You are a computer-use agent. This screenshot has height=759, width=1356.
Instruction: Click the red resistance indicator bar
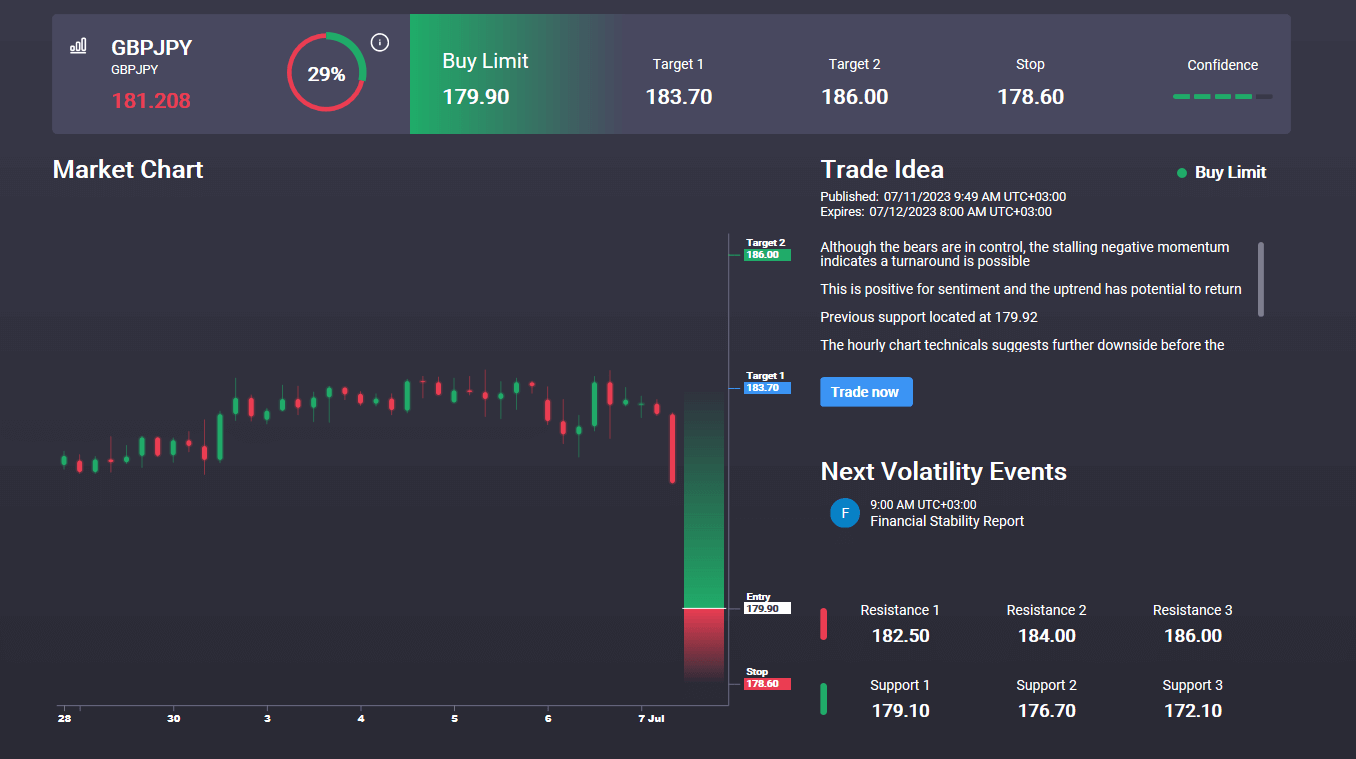824,623
